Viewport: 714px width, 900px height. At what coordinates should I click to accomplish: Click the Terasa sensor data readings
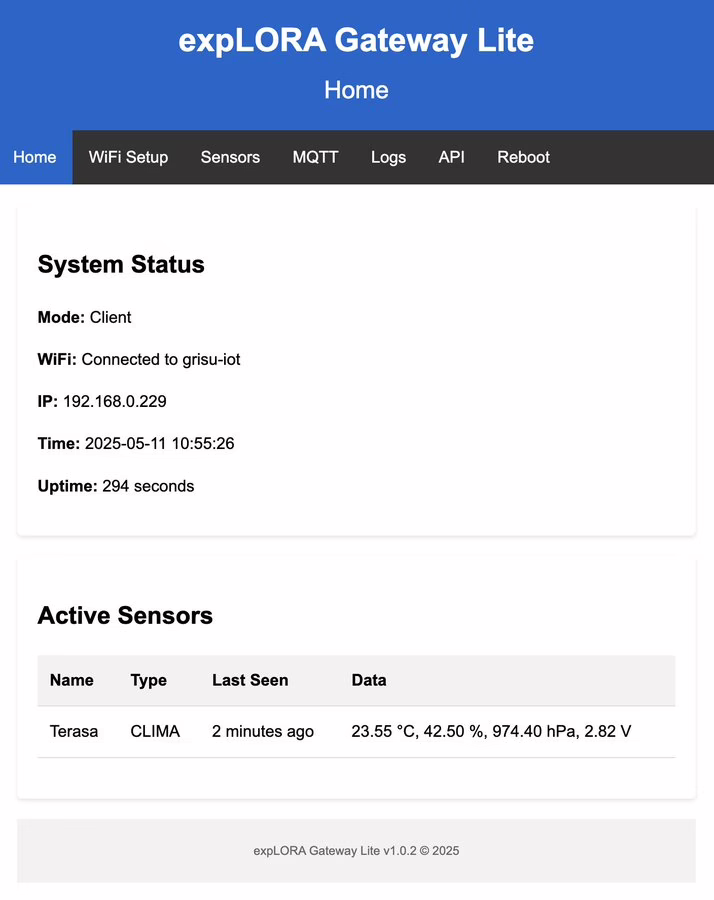[491, 731]
